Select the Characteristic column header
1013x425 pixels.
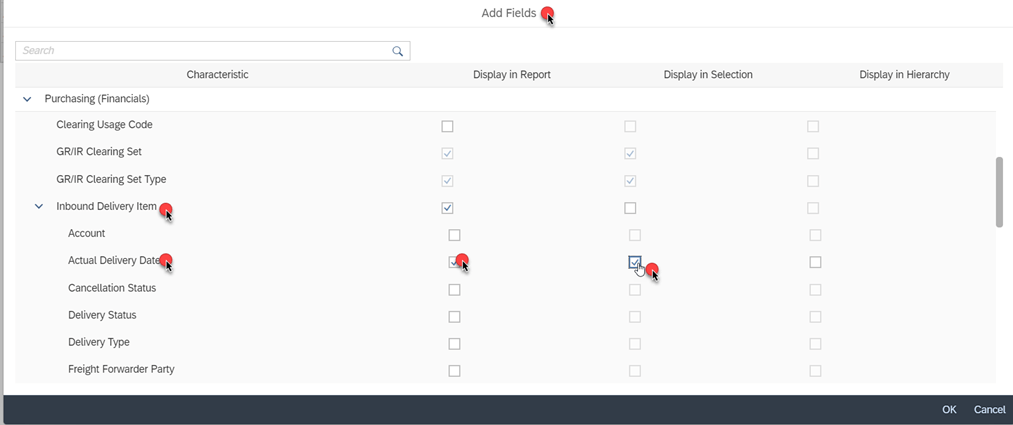click(x=218, y=75)
